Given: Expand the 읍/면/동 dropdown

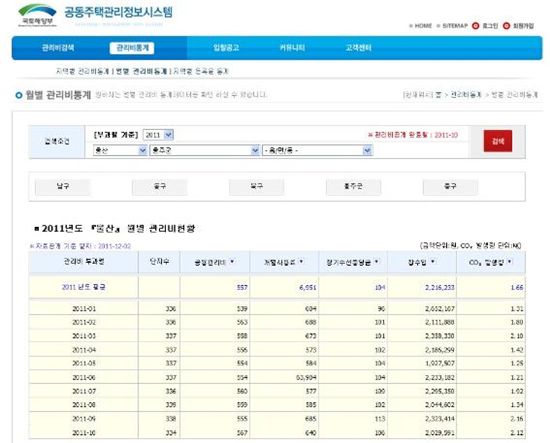Looking at the screenshot, I should (x=317, y=150).
